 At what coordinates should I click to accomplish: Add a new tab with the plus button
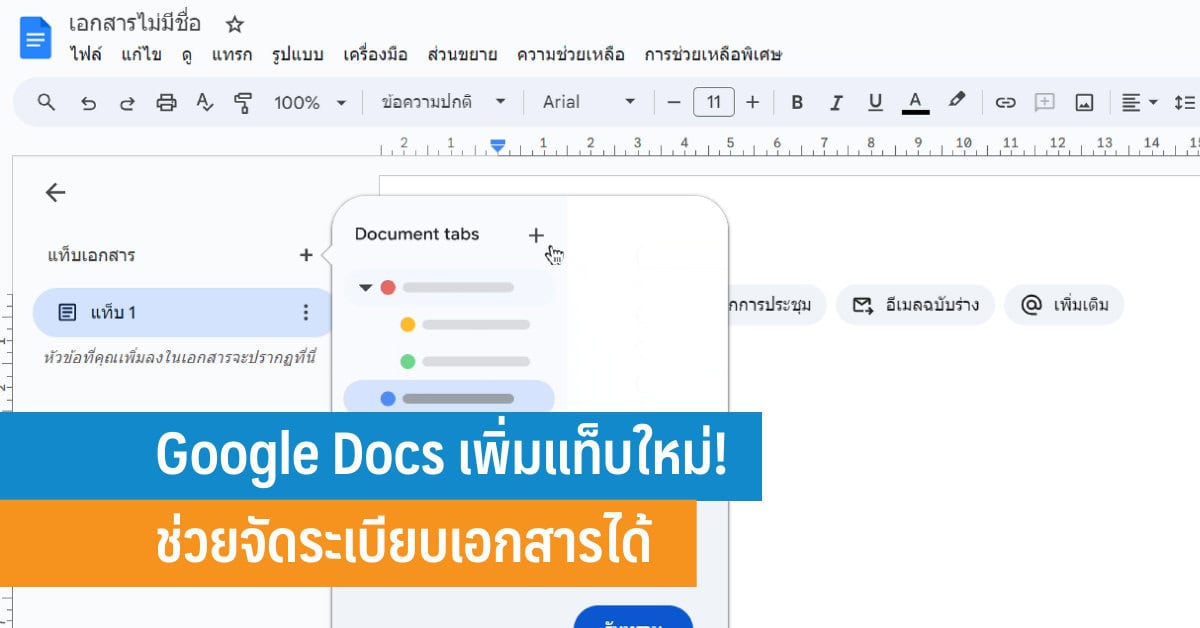pyautogui.click(x=536, y=236)
